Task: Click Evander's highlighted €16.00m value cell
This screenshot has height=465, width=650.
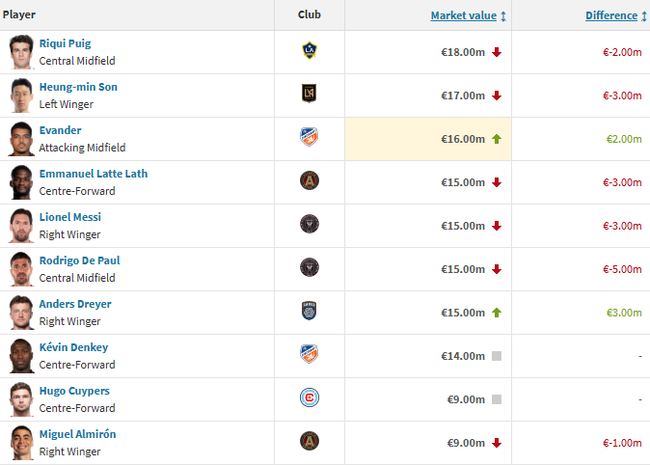Action: (428, 138)
